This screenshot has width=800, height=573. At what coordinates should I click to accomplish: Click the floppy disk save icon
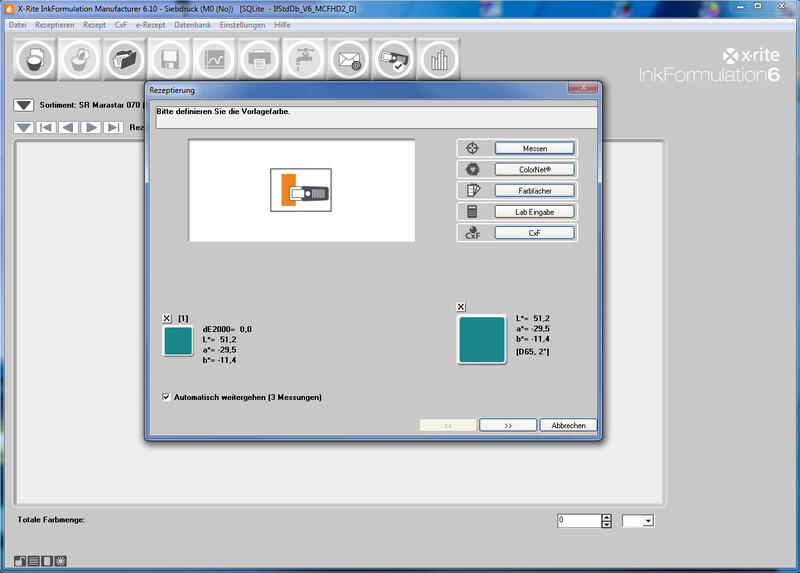pos(170,60)
